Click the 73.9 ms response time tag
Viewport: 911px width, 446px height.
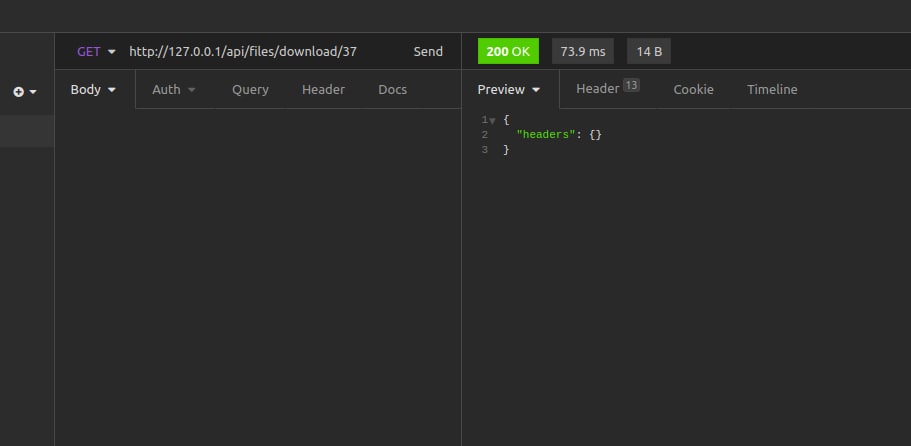tap(583, 51)
